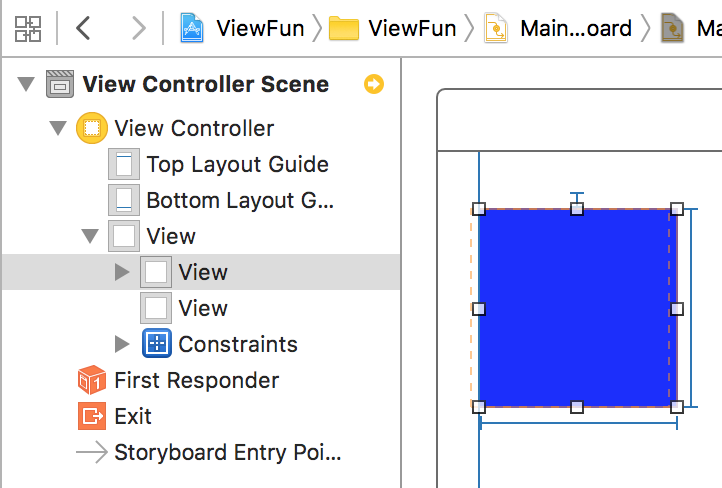The height and width of the screenshot is (488, 722).
Task: Click the First Responder cube icon
Action: (92, 380)
